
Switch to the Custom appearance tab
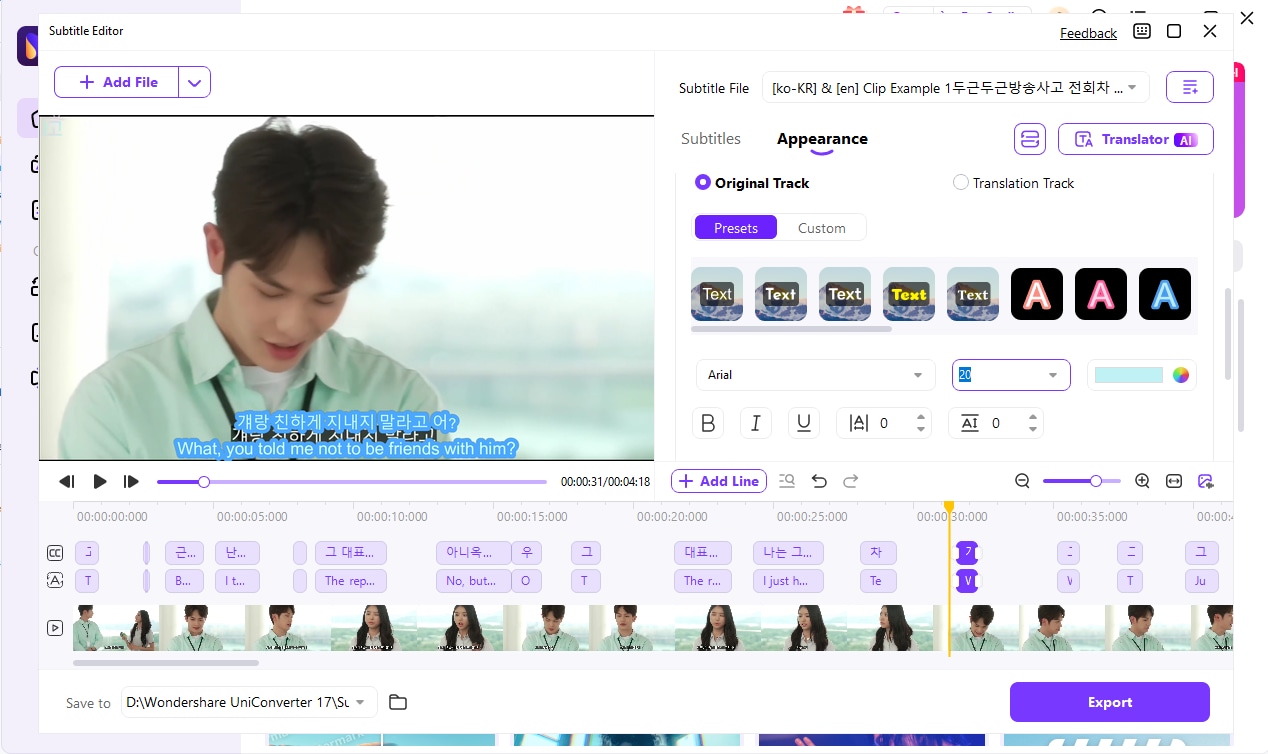pyautogui.click(x=822, y=228)
